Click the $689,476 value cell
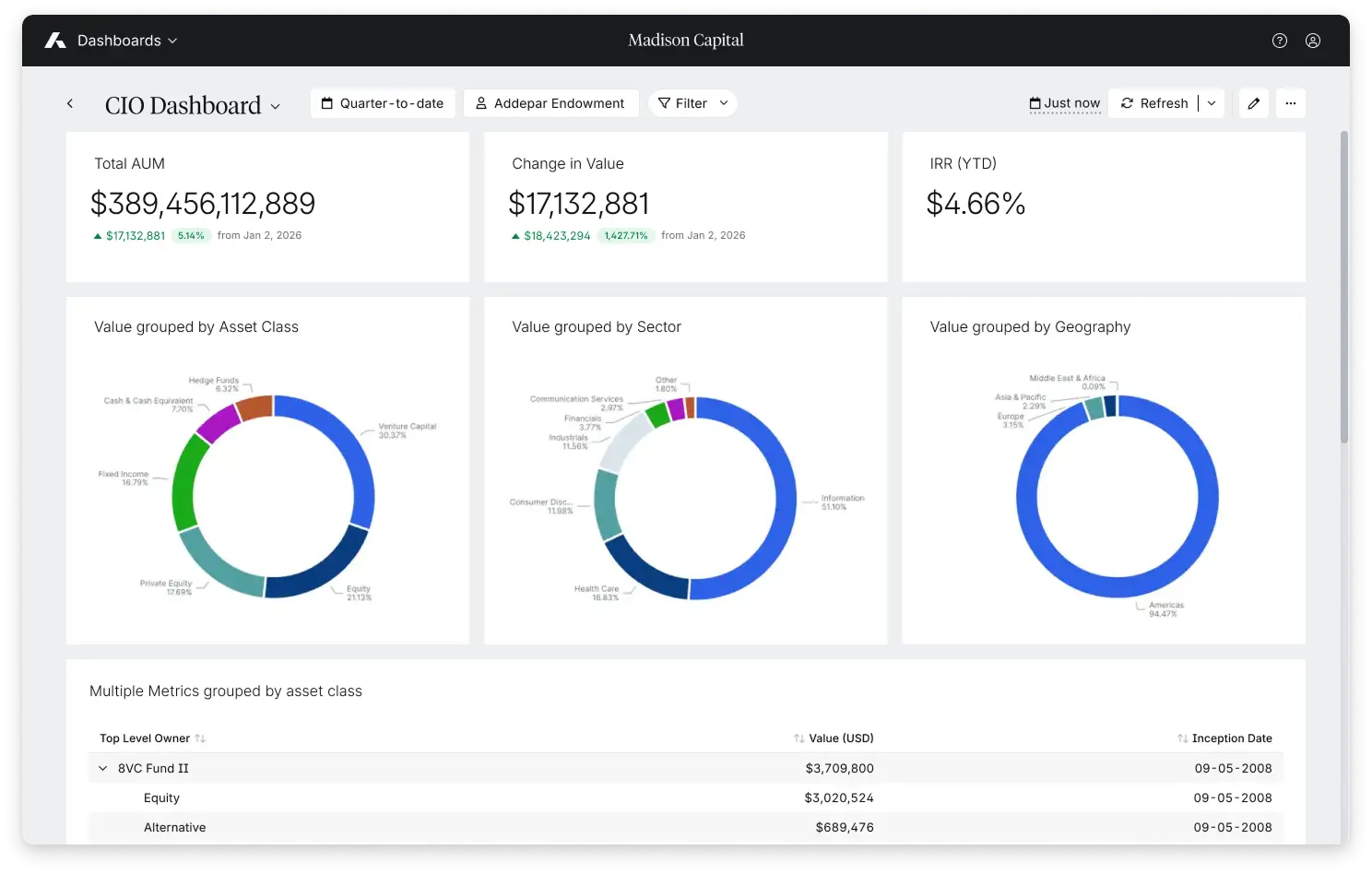Viewport: 1372px width, 874px height. (x=845, y=827)
